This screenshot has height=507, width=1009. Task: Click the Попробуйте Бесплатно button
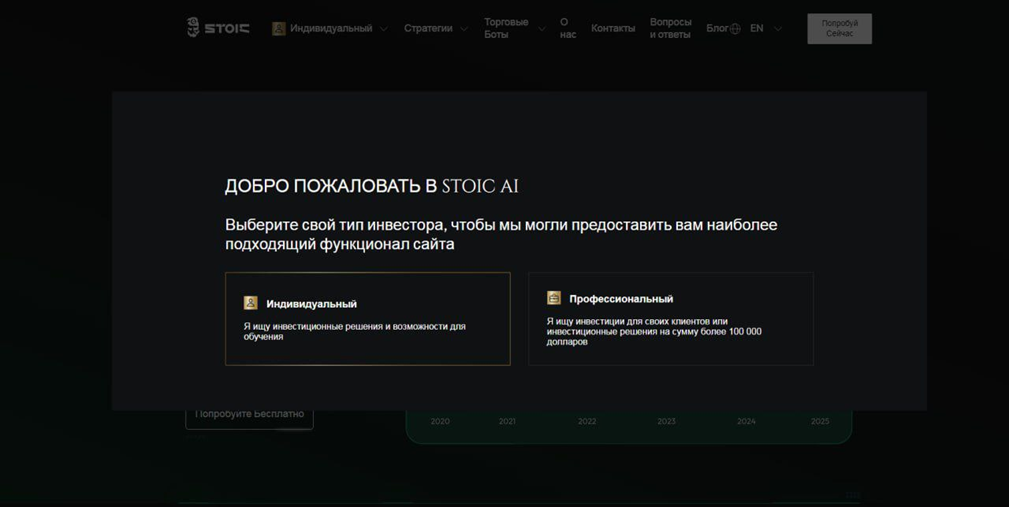point(249,415)
